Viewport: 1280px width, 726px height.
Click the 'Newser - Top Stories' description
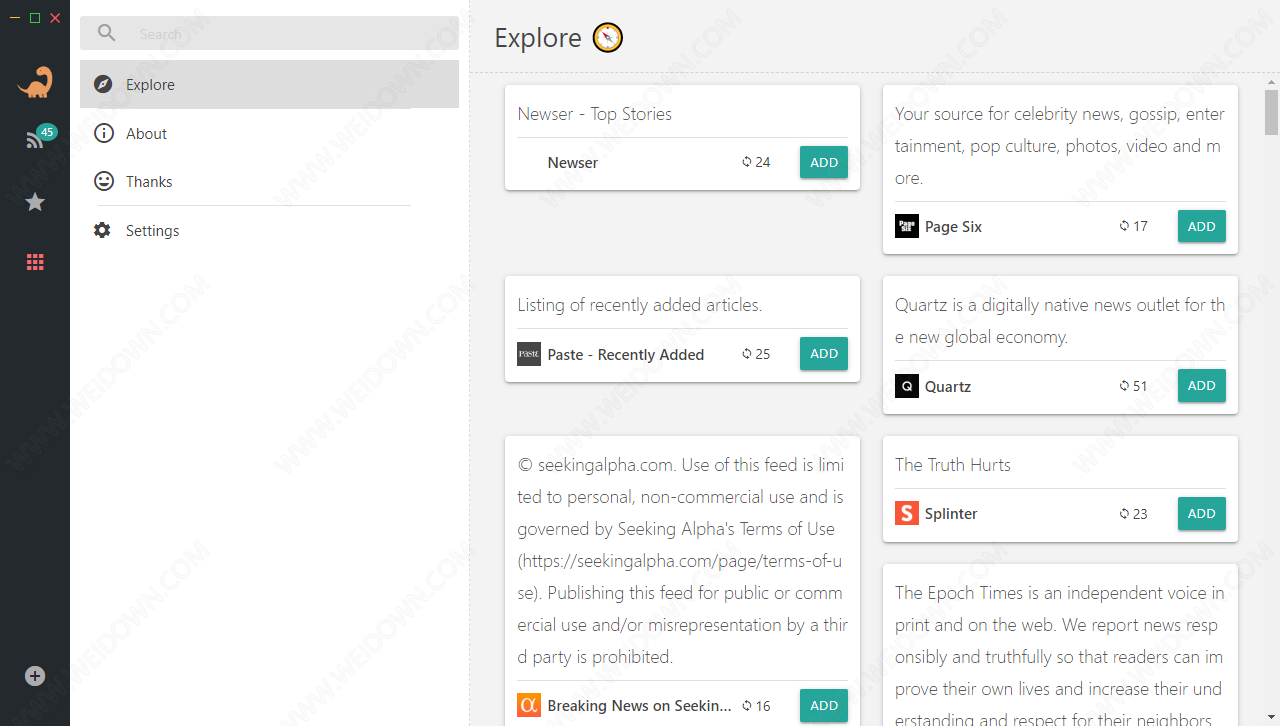click(x=595, y=114)
